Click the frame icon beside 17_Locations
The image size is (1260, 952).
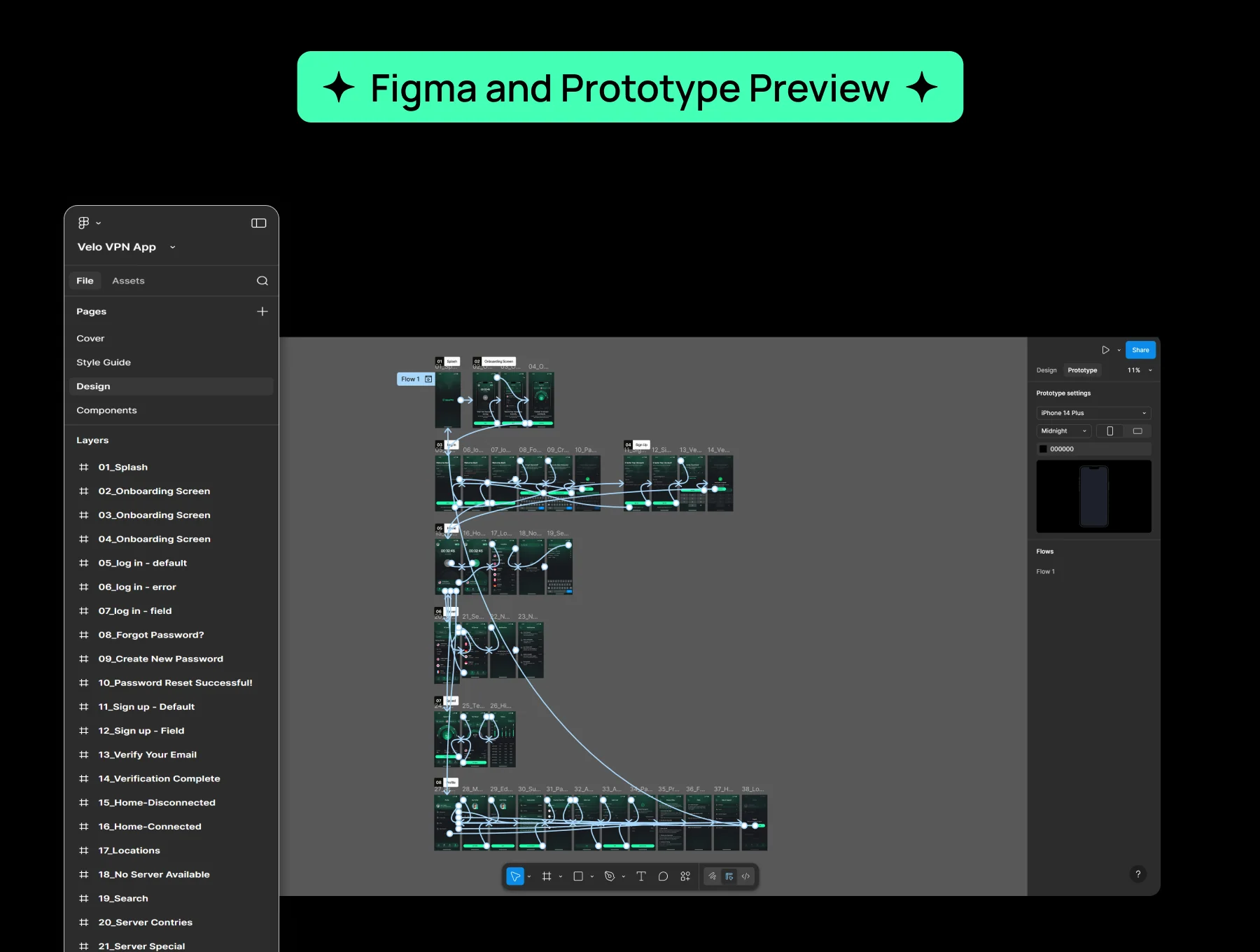point(84,850)
